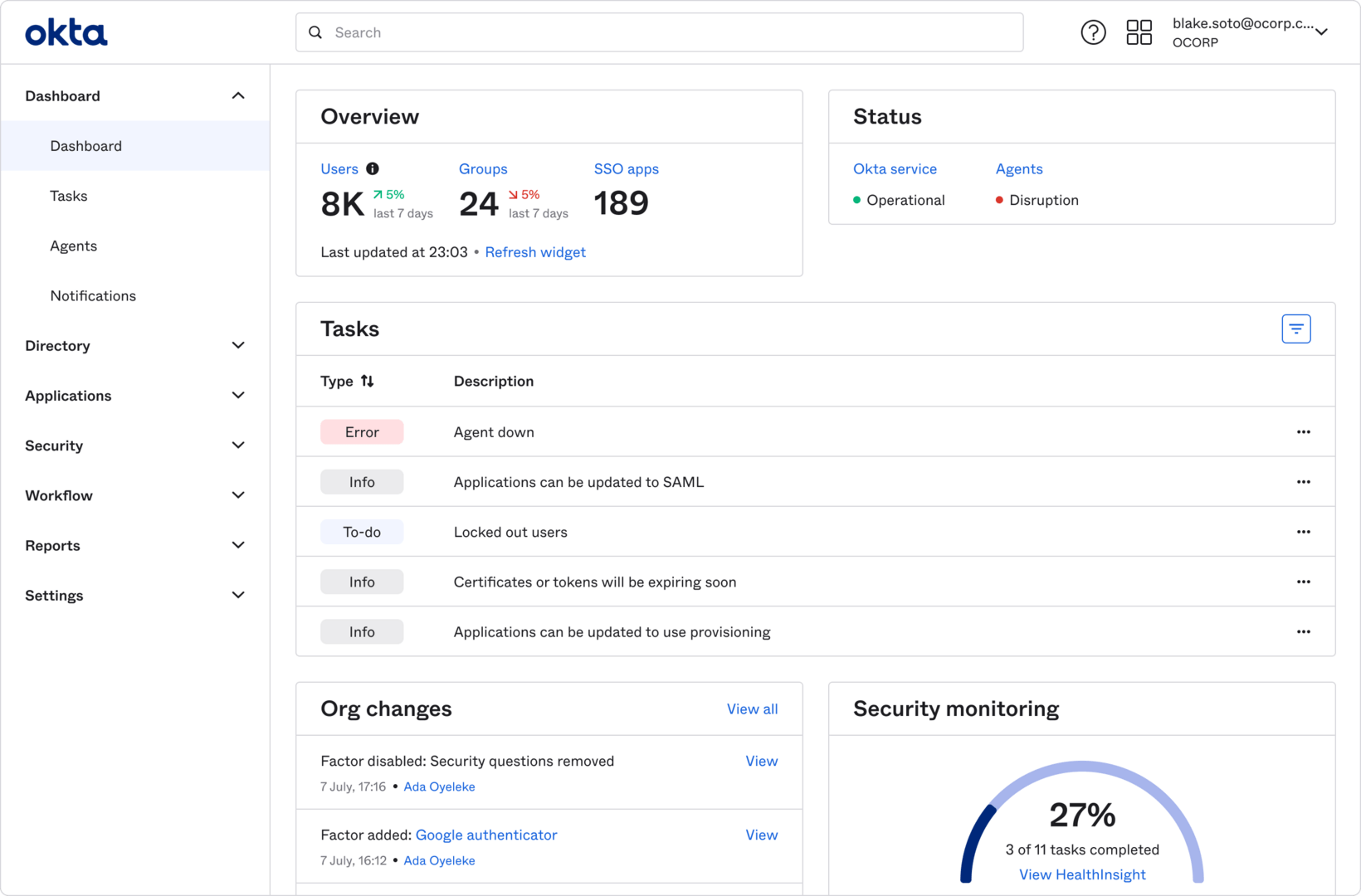Open the help question mark icon
1361x896 pixels.
point(1093,32)
